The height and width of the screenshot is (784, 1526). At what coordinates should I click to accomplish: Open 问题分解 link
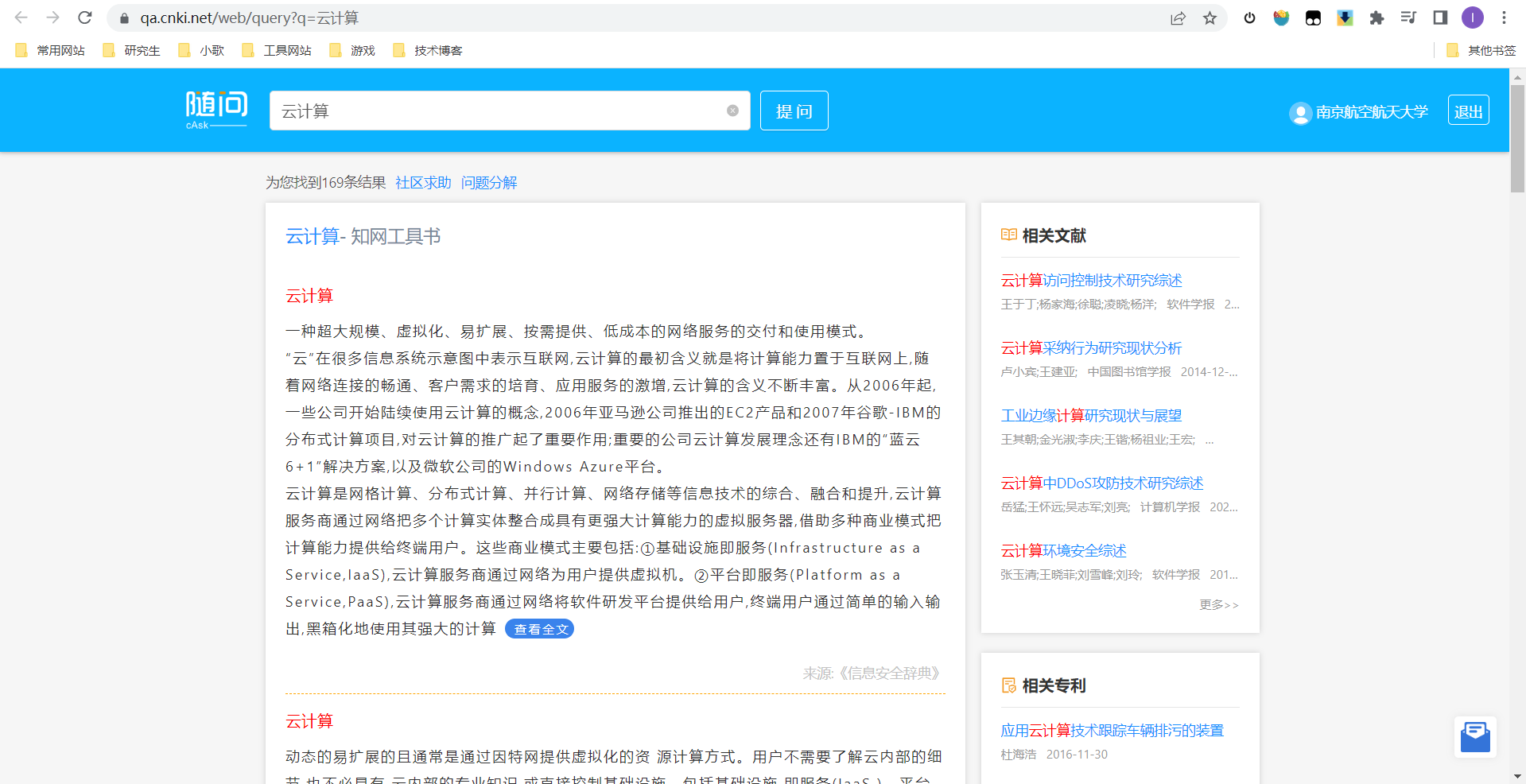[489, 182]
